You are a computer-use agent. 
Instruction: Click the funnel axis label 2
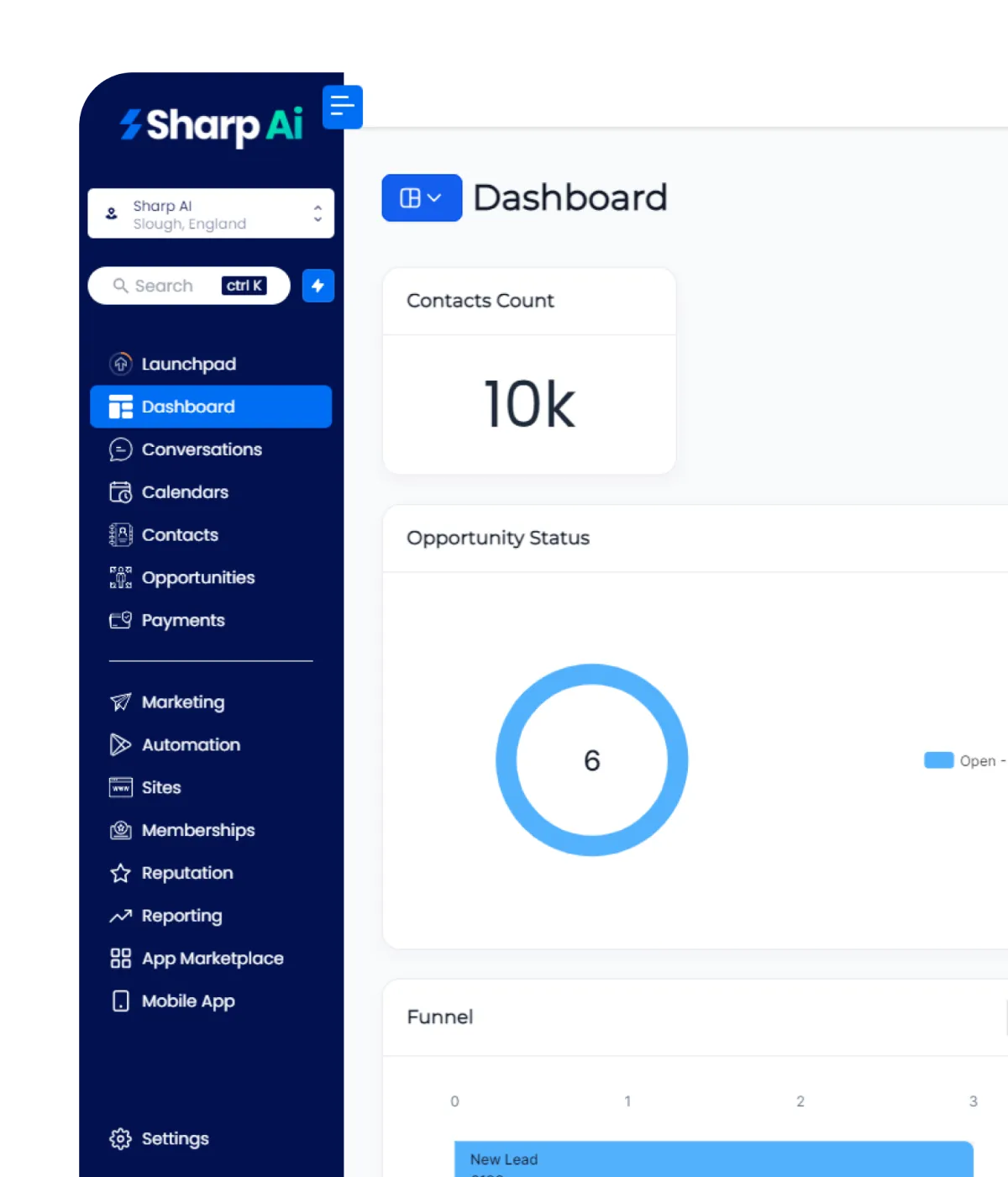click(801, 1101)
